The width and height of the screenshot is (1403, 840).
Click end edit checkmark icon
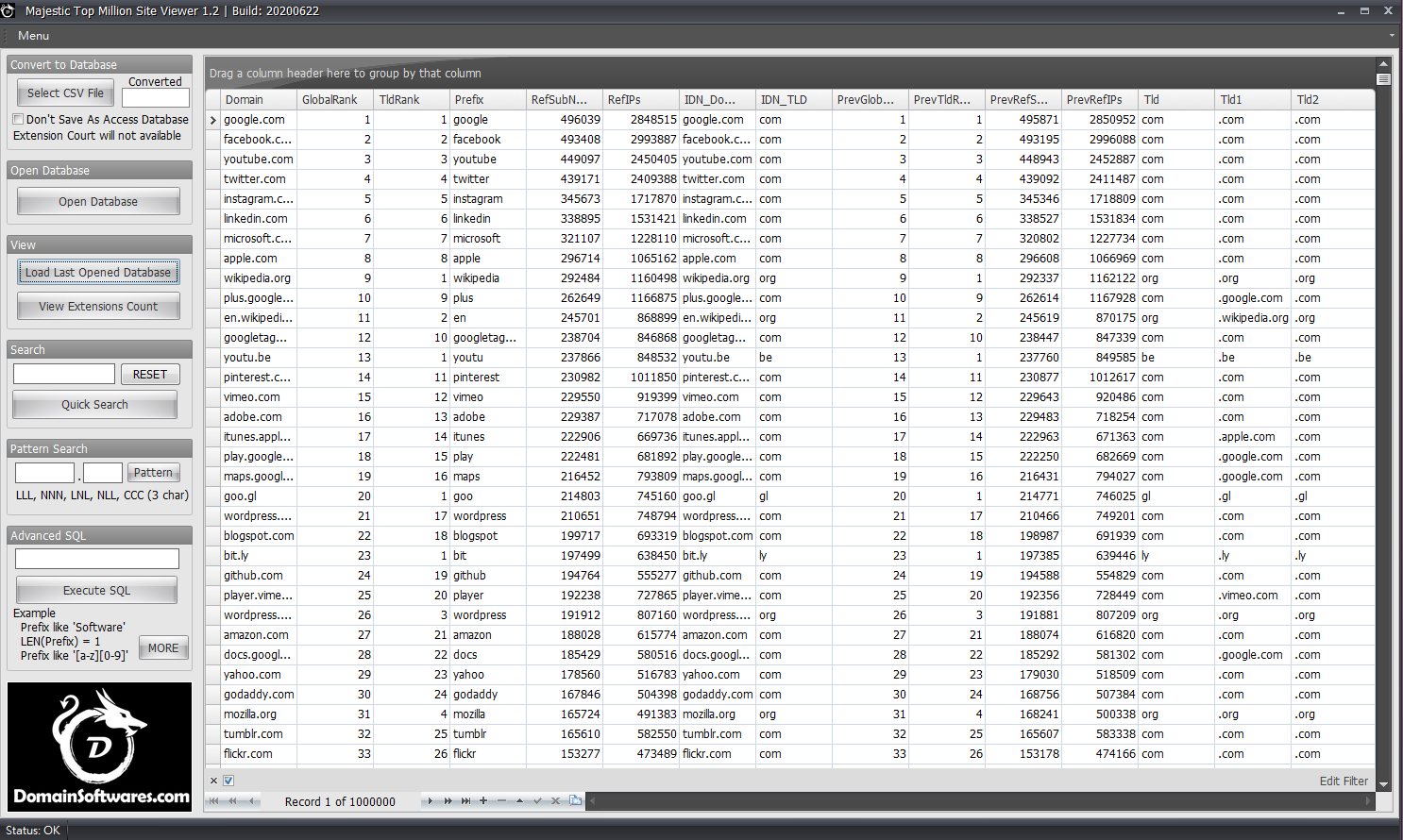coord(537,801)
